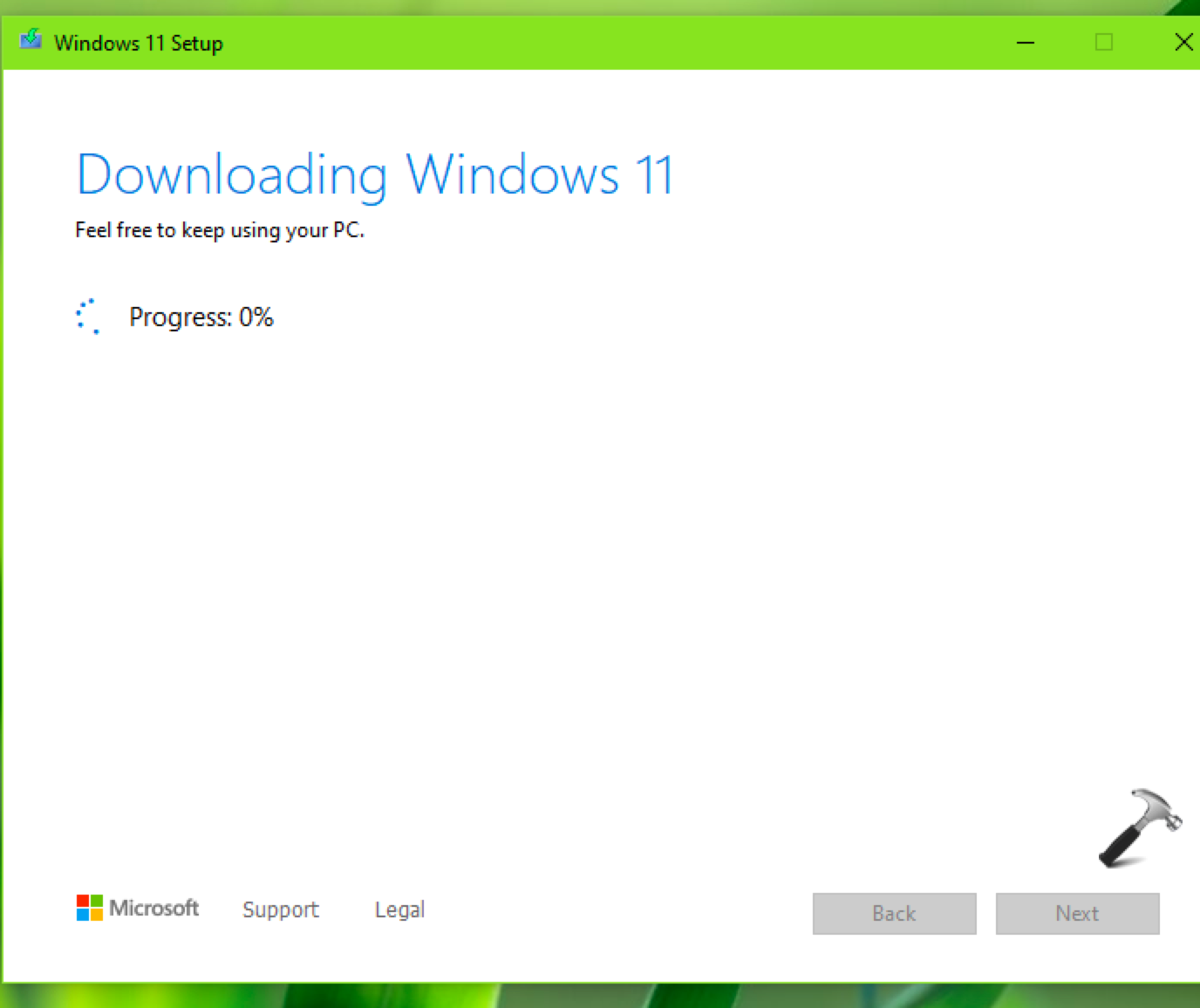Screen dimensions: 1200x1008
Task: Click the Microsoft logo
Action: point(138,909)
